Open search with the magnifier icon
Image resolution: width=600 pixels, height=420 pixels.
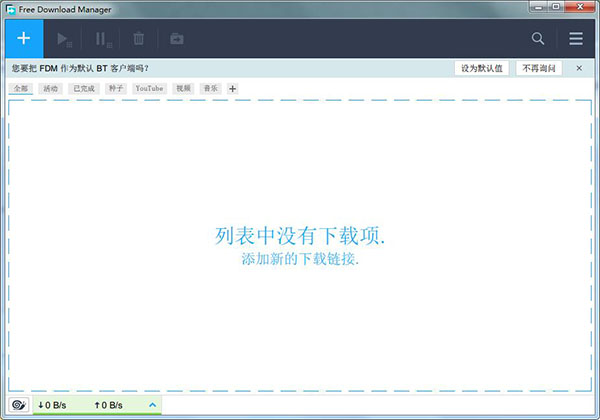pos(538,39)
